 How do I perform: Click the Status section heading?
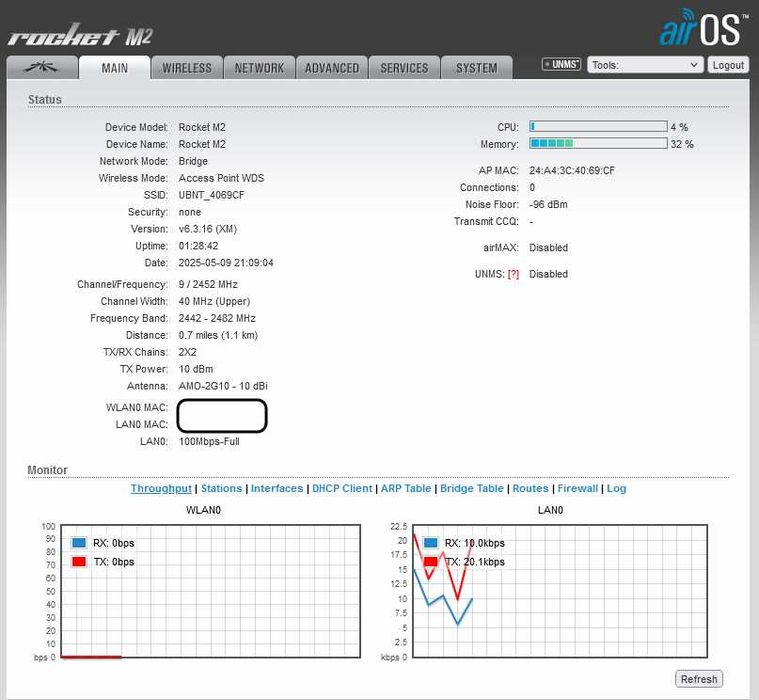pyautogui.click(x=45, y=99)
